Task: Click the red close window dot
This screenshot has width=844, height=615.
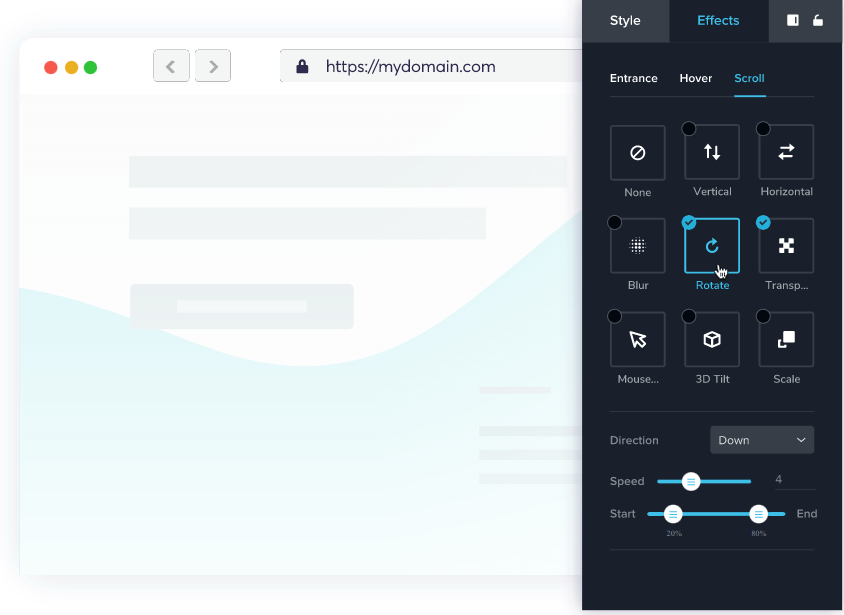Action: 51,67
